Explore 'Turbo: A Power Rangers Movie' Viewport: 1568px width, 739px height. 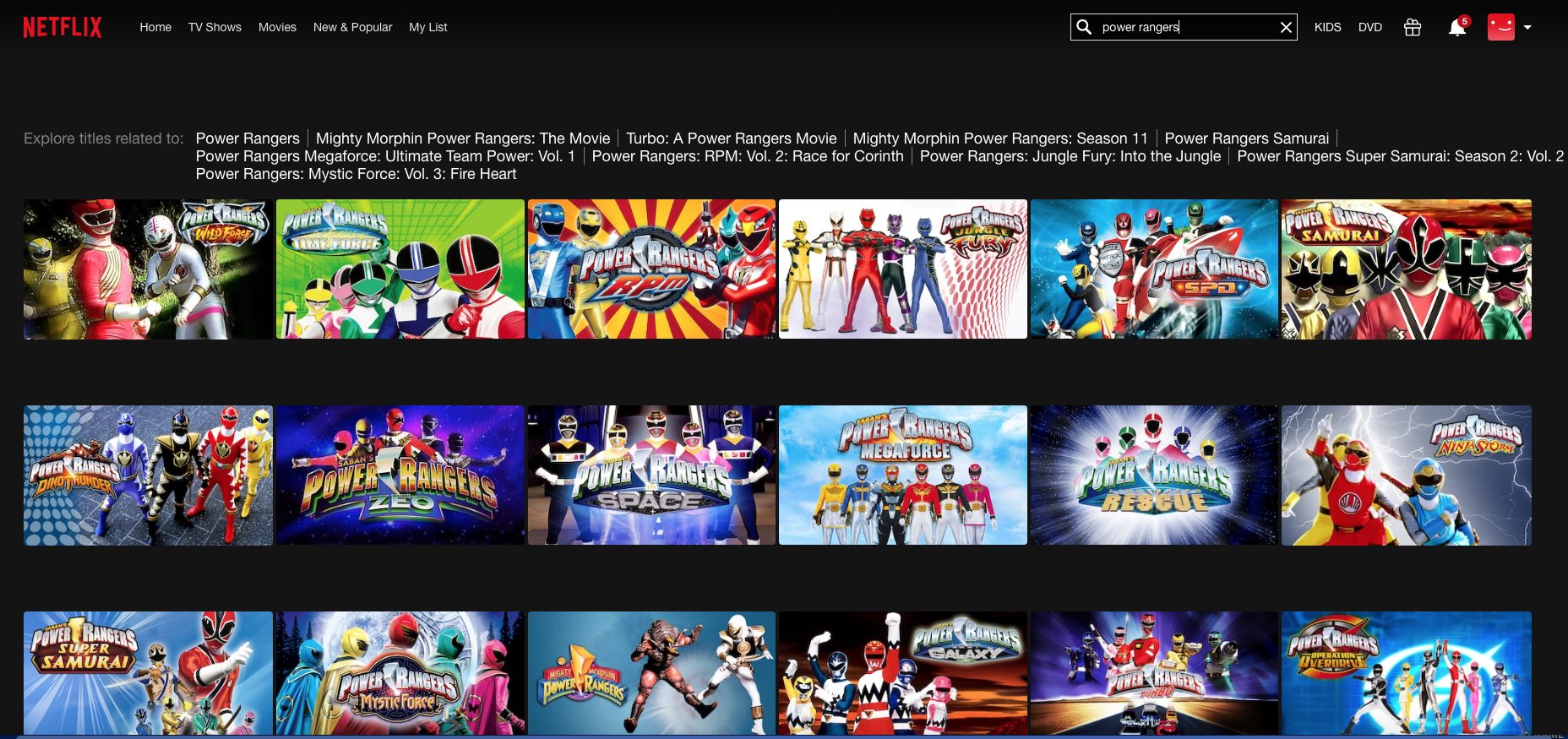pos(732,139)
